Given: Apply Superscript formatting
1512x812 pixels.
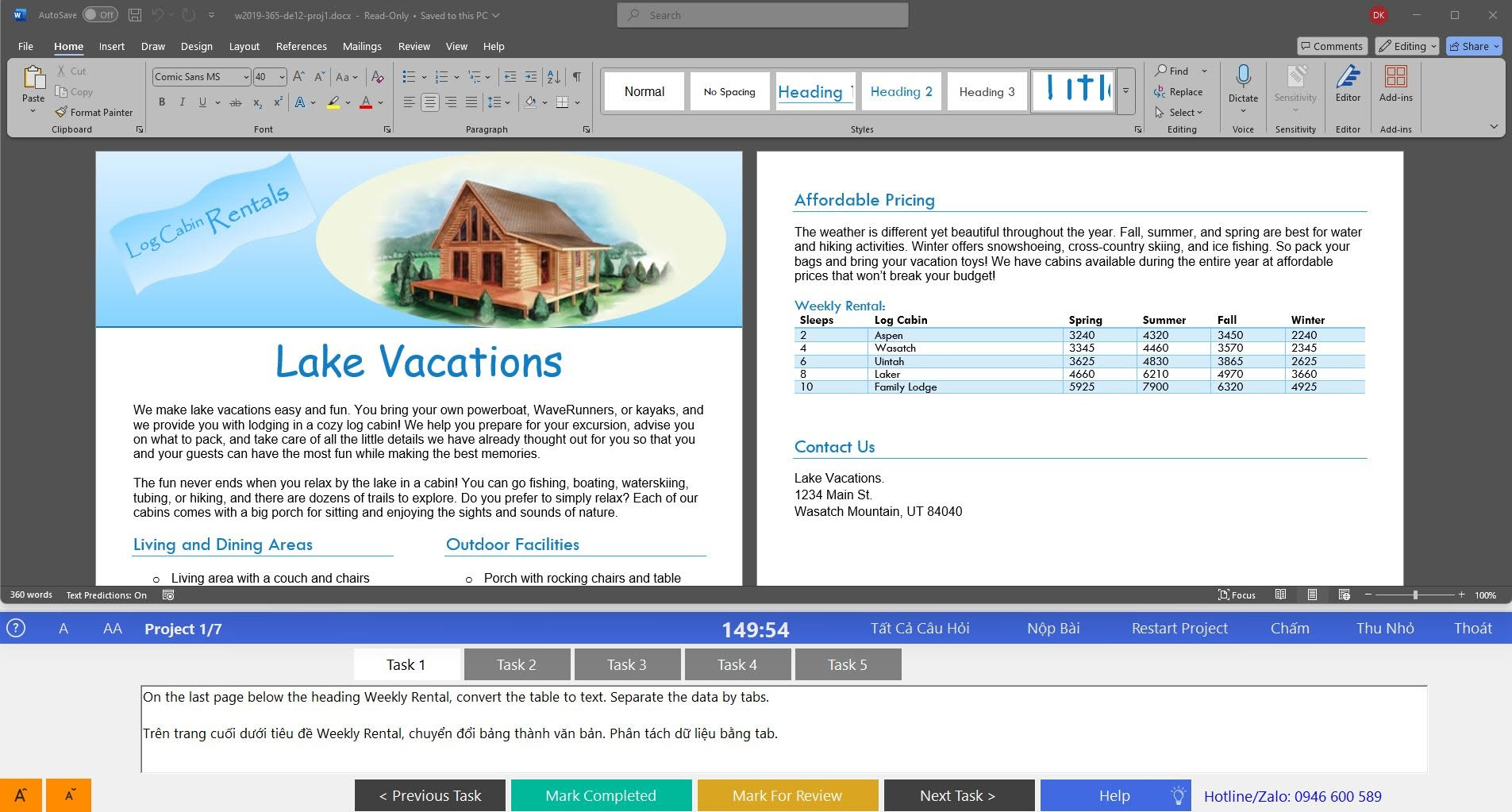Looking at the screenshot, I should click(x=278, y=102).
